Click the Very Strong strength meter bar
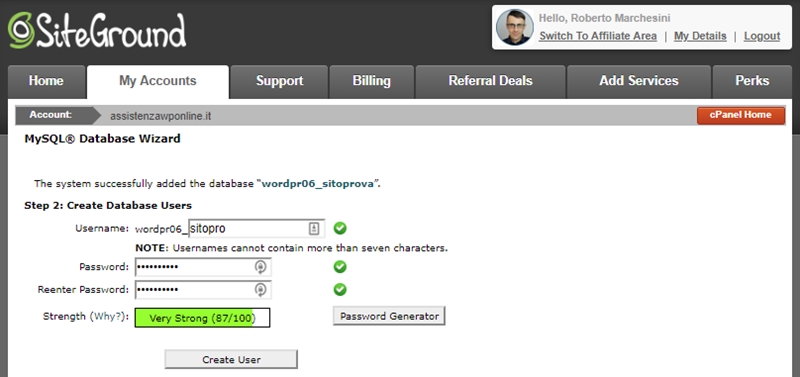Image resolution: width=800 pixels, height=377 pixels. click(x=203, y=318)
